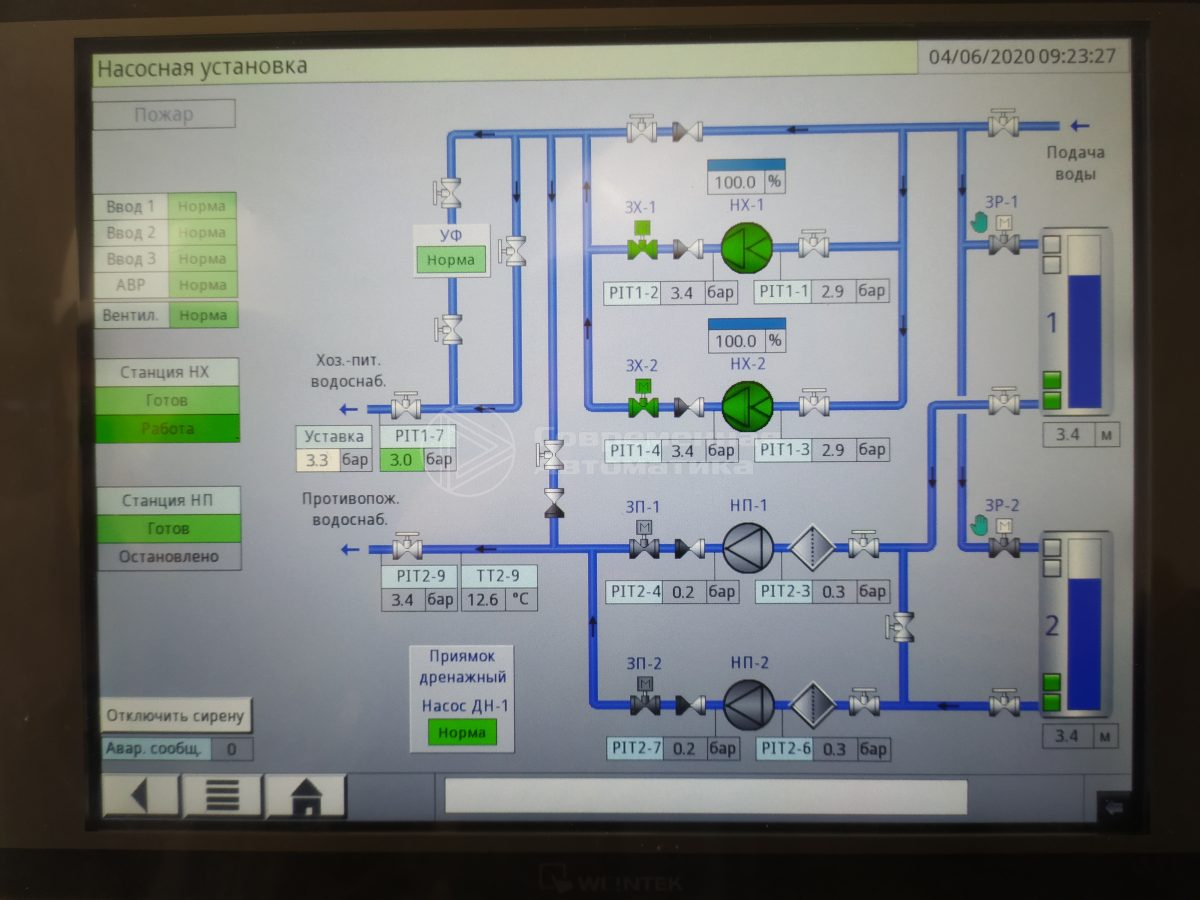Click the УФ Норма status box
This screenshot has width=1200, height=900.
451,260
